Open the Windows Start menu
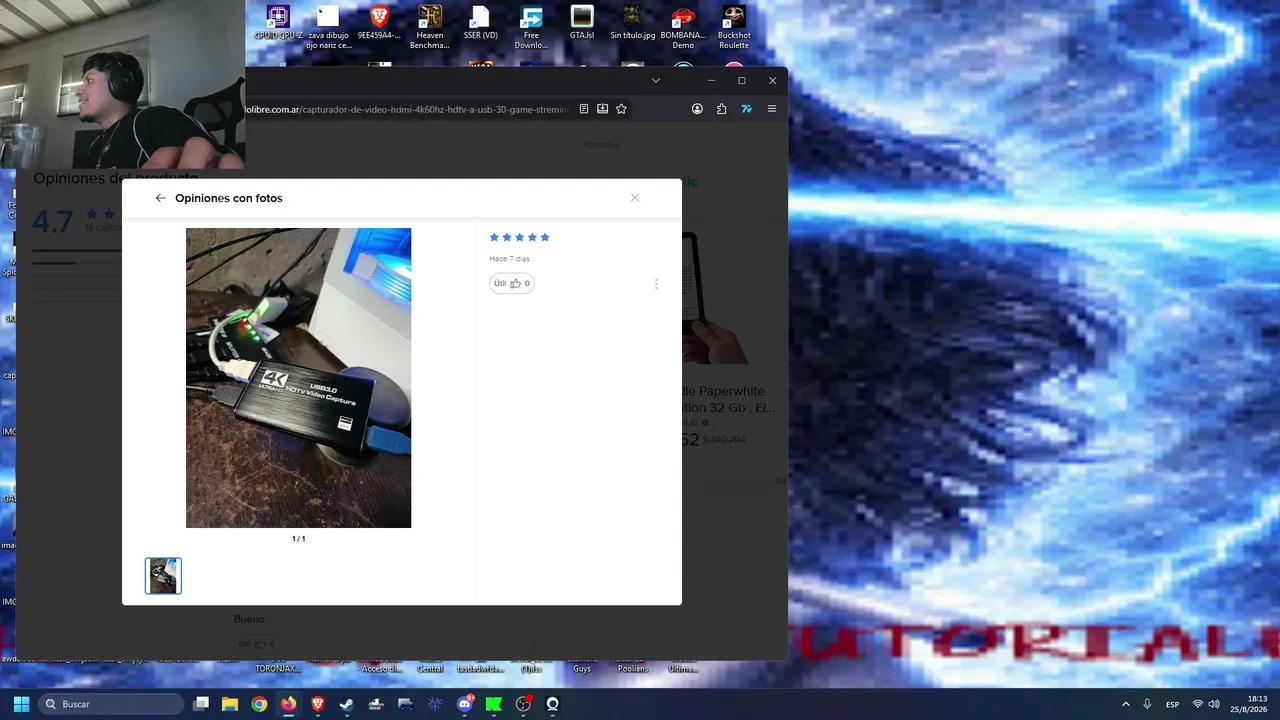Image resolution: width=1280 pixels, height=720 pixels. (21, 704)
